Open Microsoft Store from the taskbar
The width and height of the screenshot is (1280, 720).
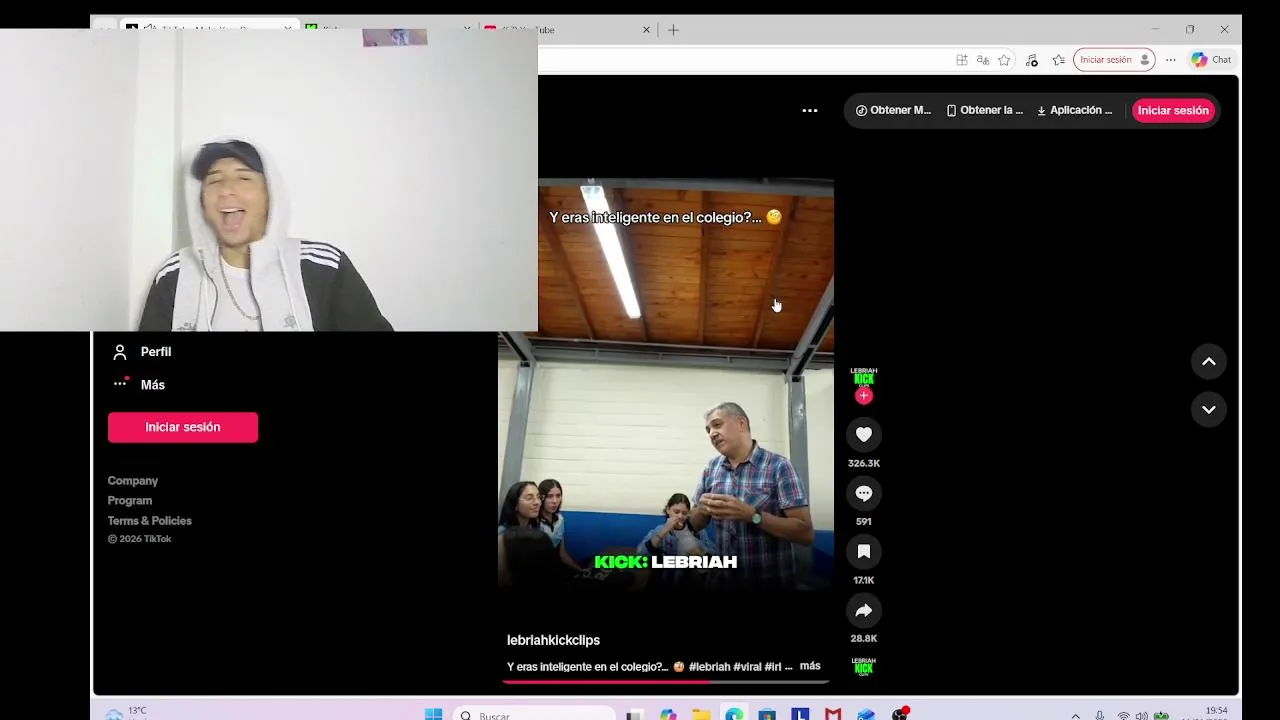(x=767, y=714)
